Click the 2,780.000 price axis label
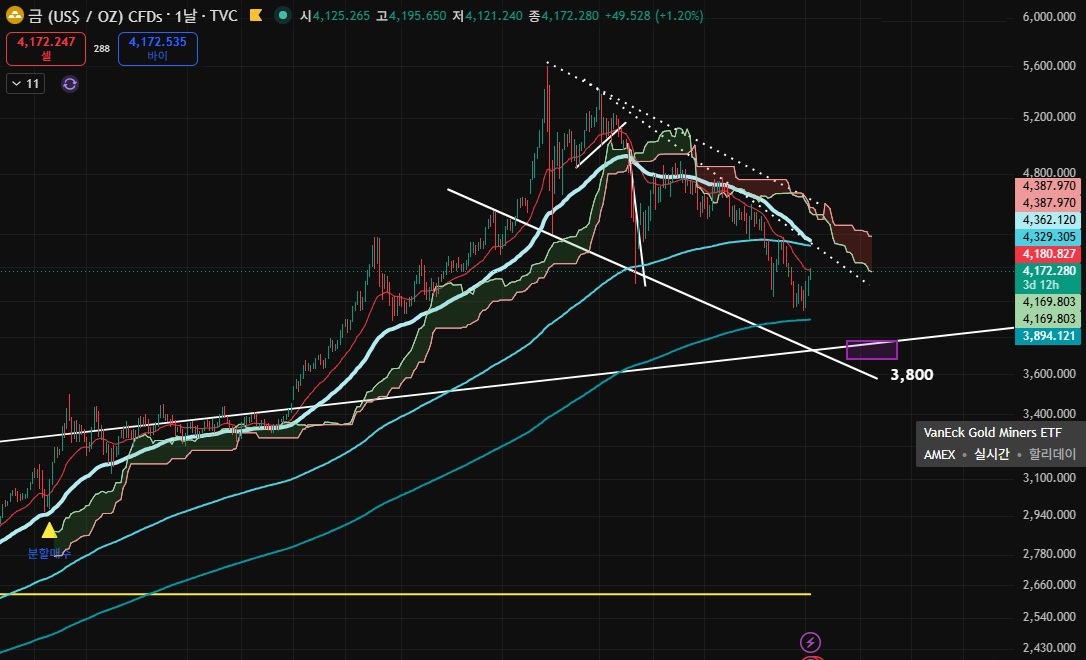The image size is (1086, 660). click(1049, 553)
